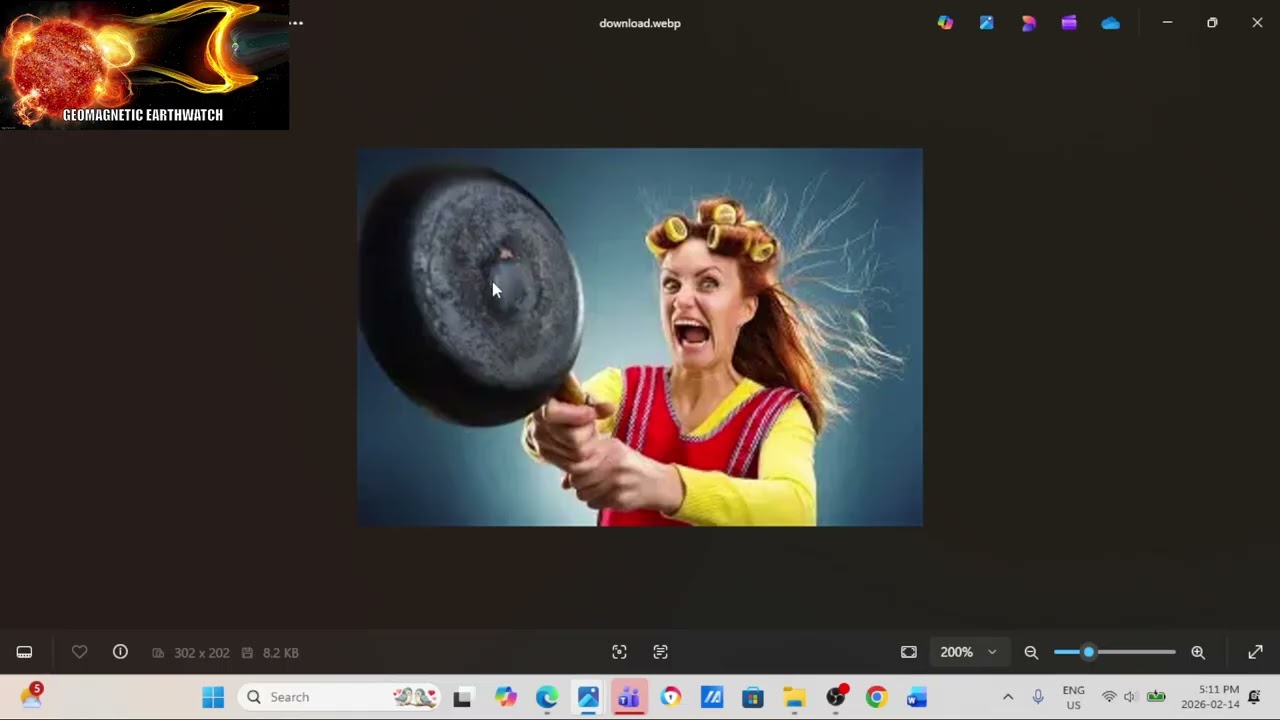
Task: Click the 302 x 202 image dimensions
Action: click(x=201, y=653)
